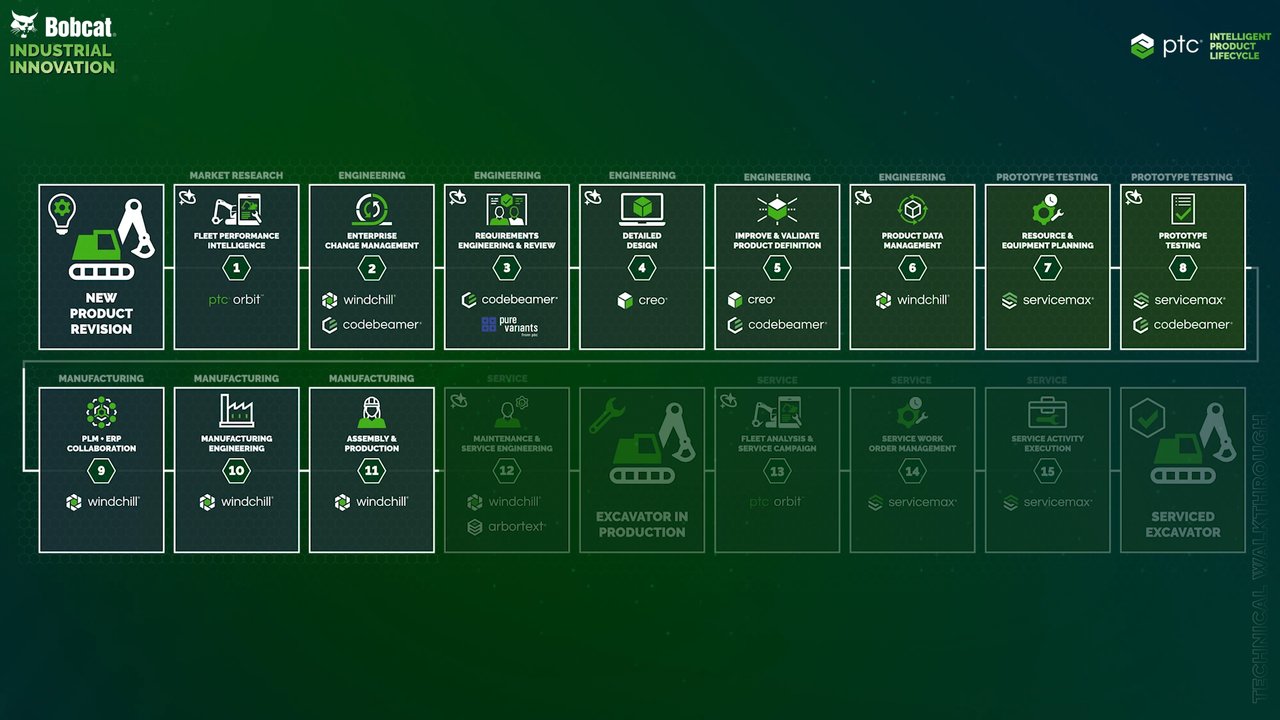Click the Prototype Testing checklist icon

point(1183,209)
